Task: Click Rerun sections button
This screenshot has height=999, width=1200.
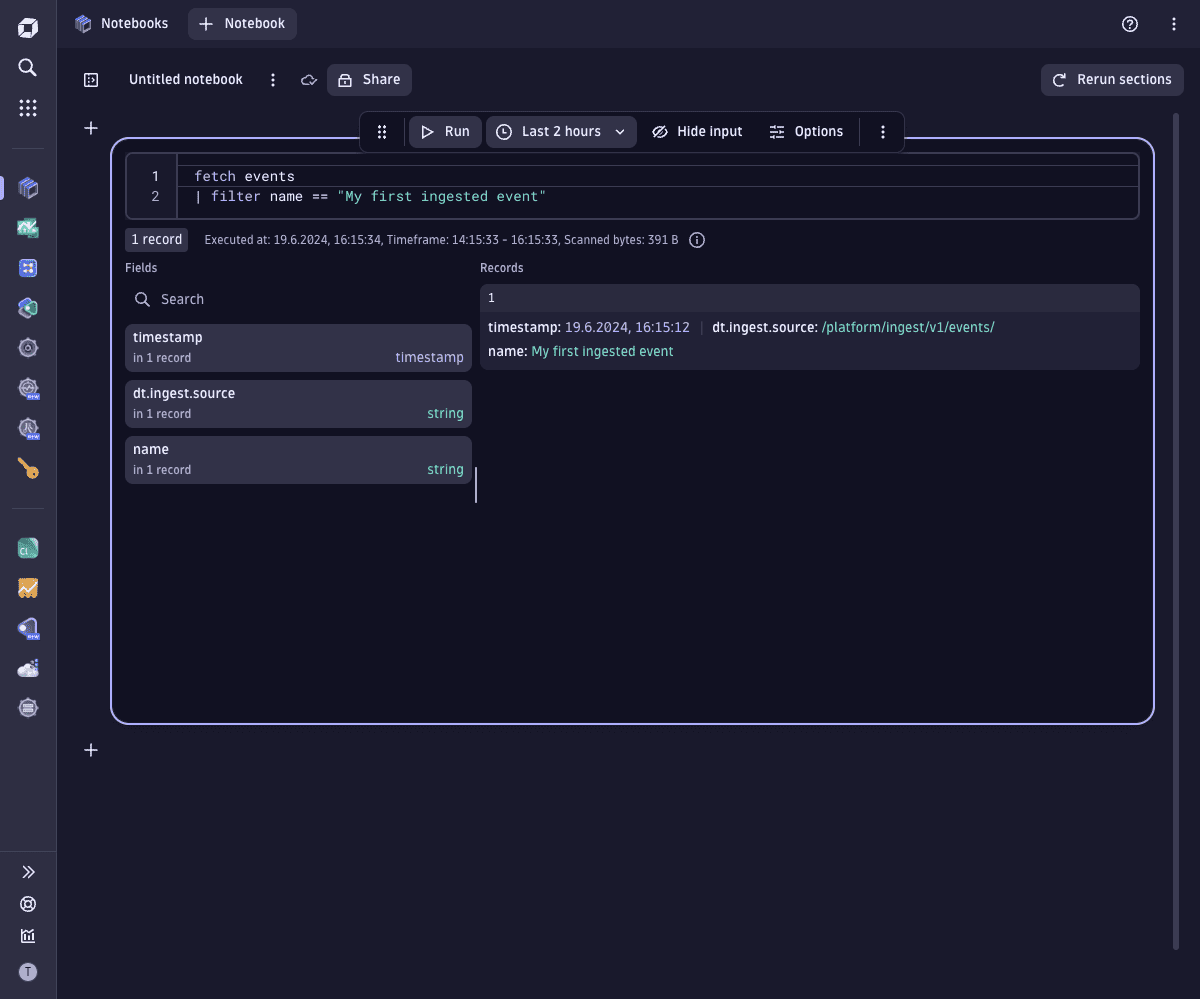Action: (x=1111, y=79)
